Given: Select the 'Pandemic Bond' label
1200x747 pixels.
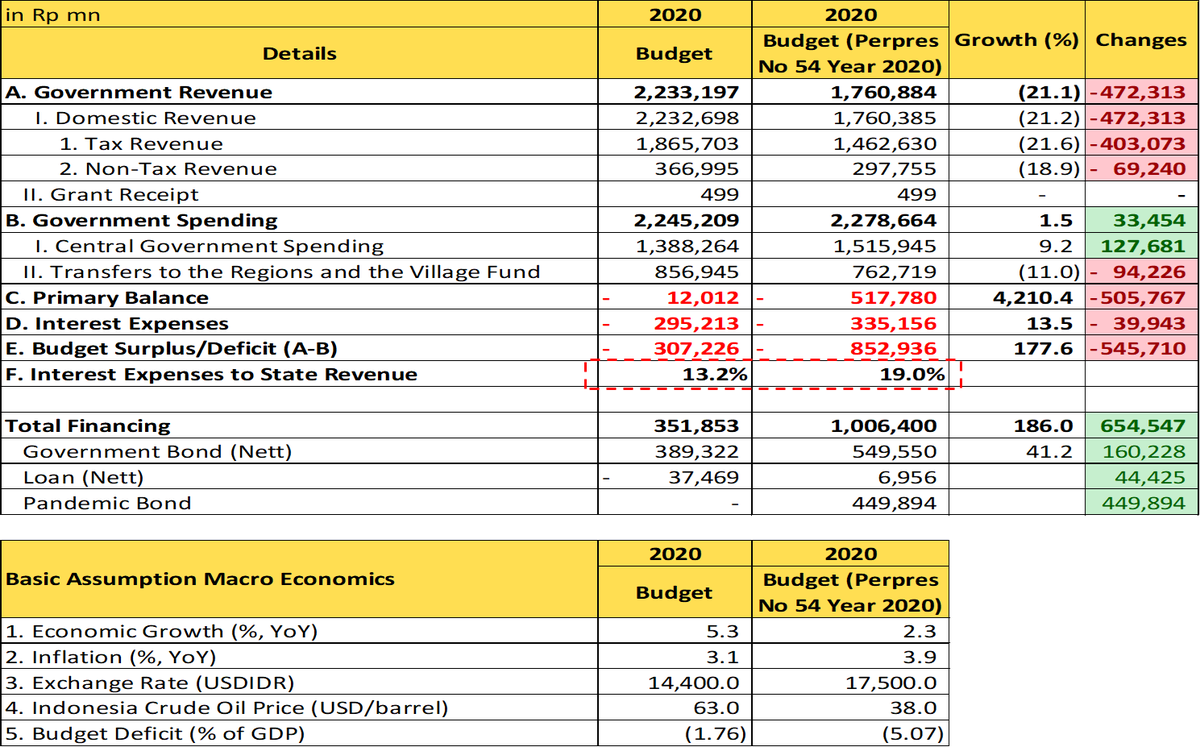Looking at the screenshot, I should 107,503.
